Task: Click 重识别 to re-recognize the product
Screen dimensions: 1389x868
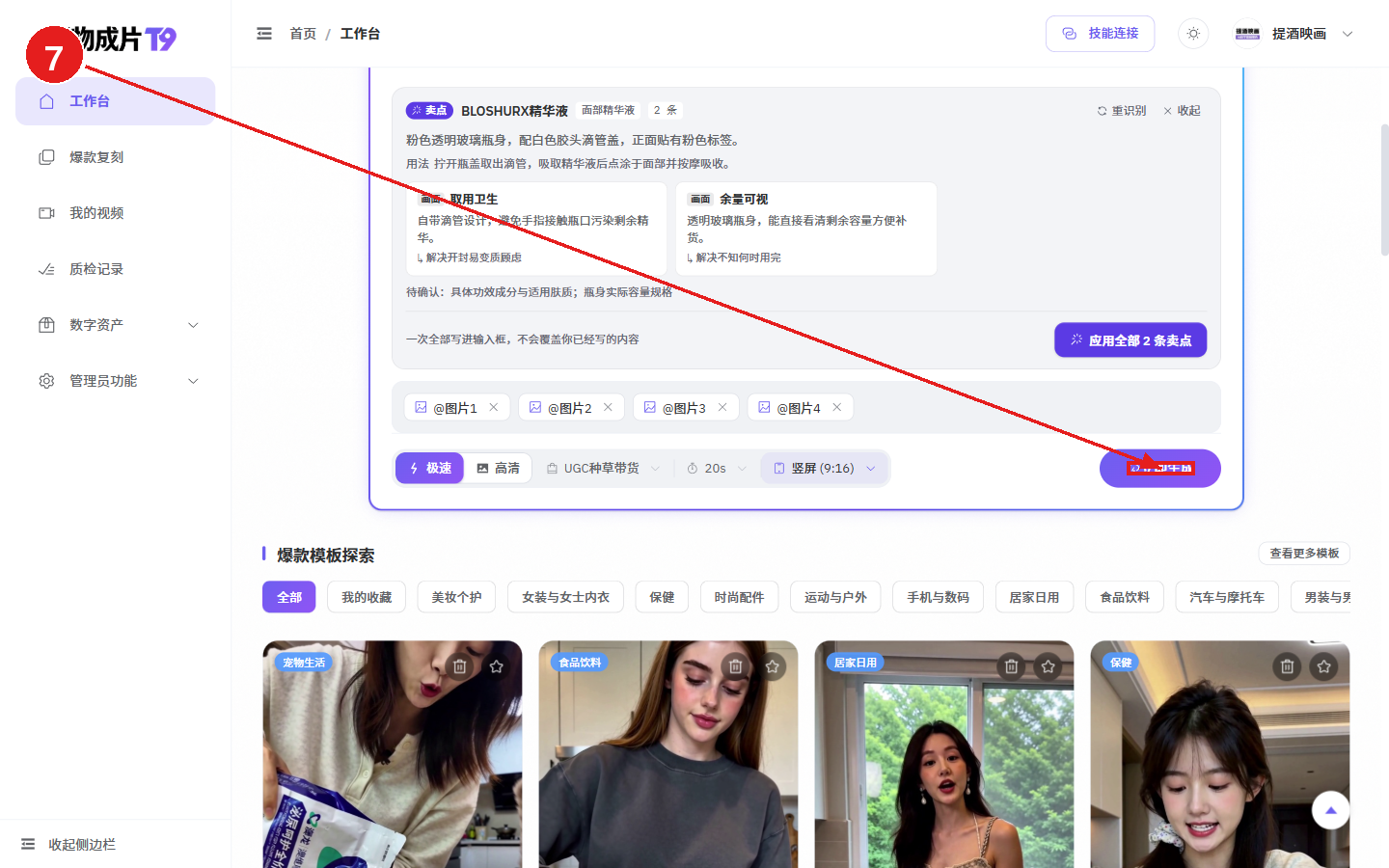Action: tap(1121, 111)
